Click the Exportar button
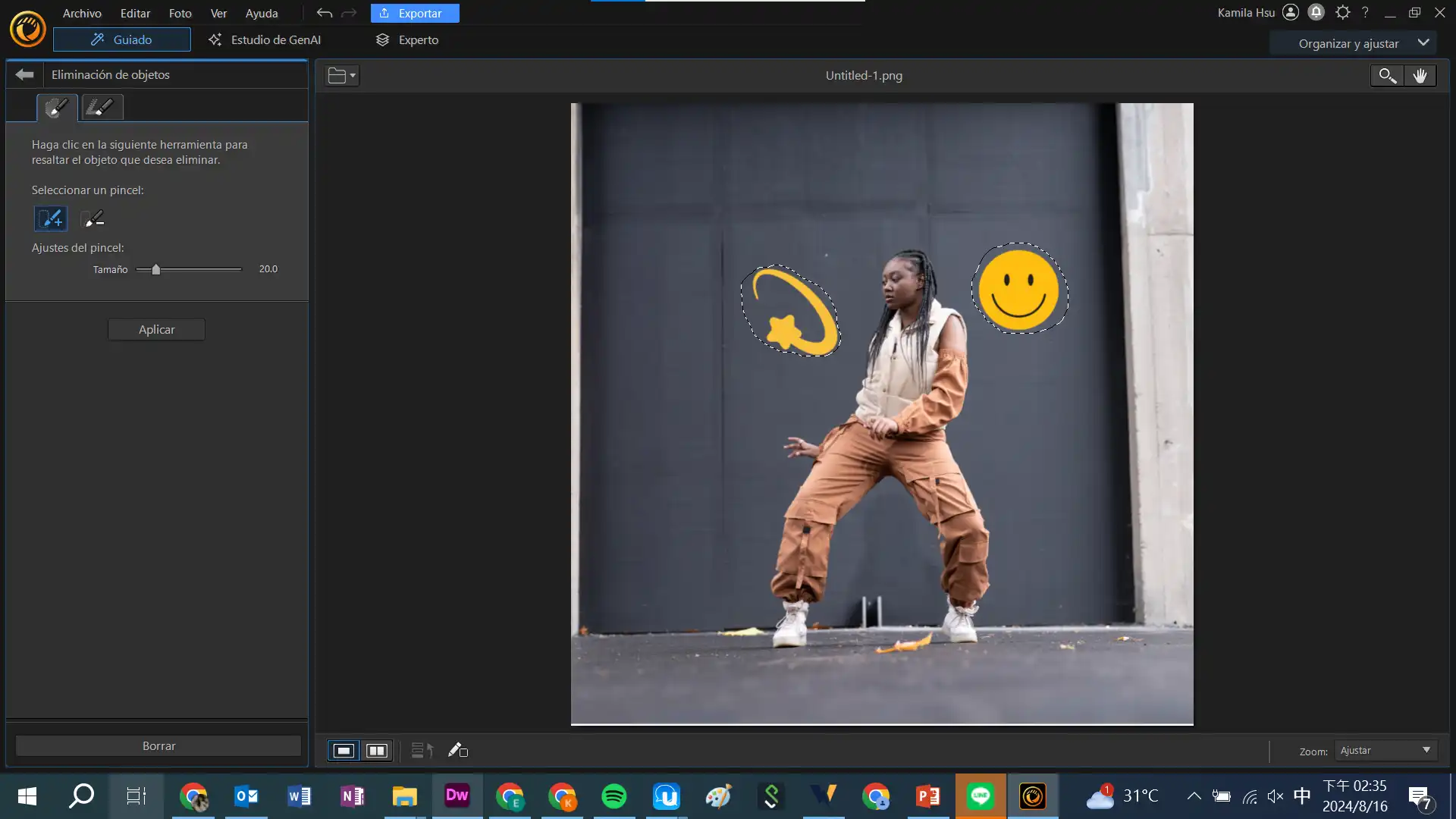Image resolution: width=1456 pixels, height=819 pixels. pyautogui.click(x=414, y=13)
